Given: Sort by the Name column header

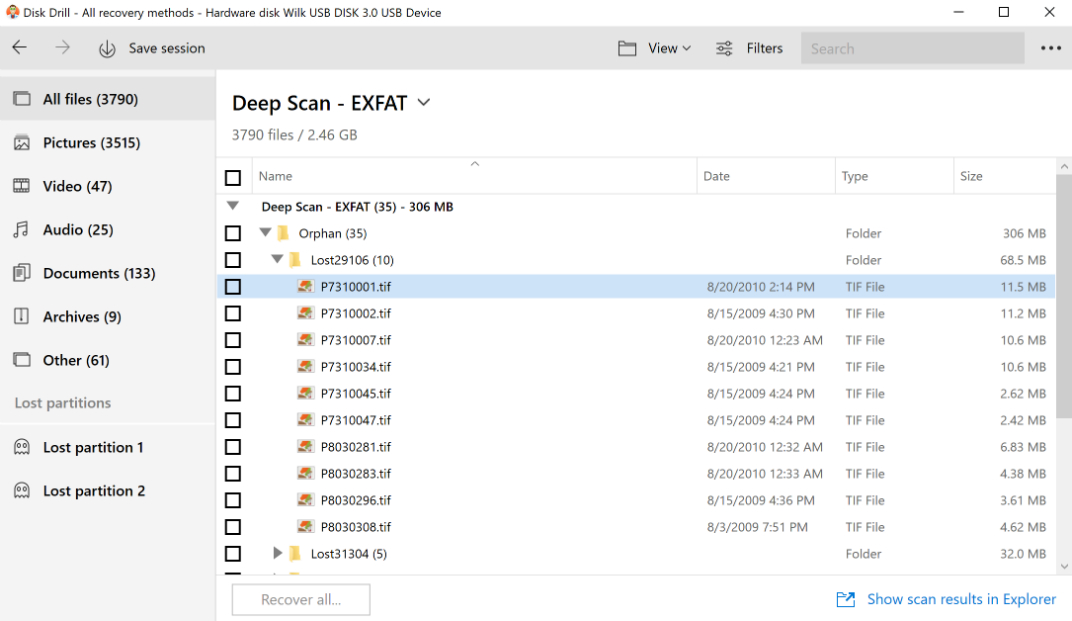Looking at the screenshot, I should 474,176.
